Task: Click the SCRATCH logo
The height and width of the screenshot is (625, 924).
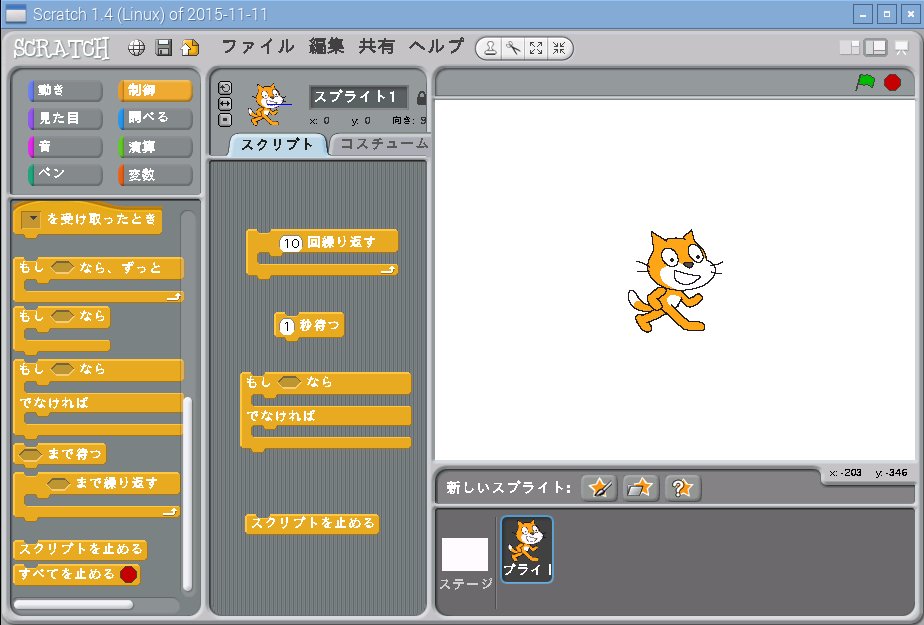Action: pos(61,48)
